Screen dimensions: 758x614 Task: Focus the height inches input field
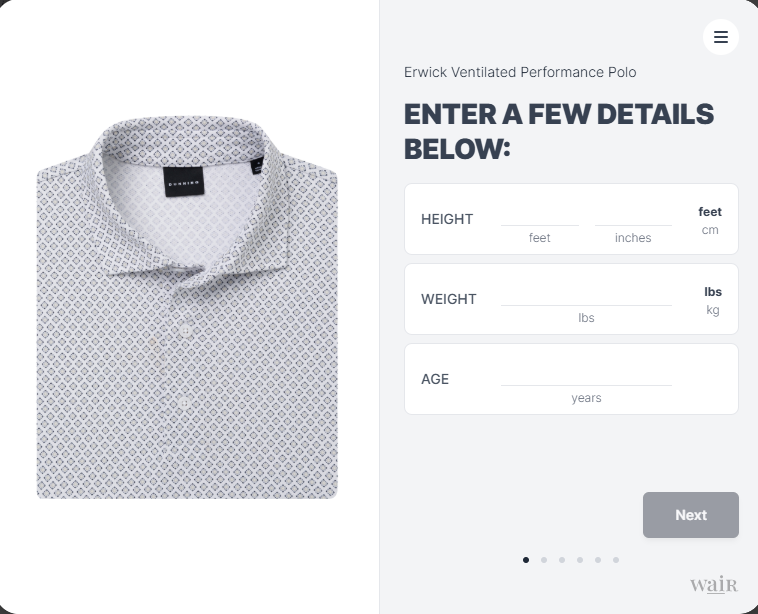633,217
